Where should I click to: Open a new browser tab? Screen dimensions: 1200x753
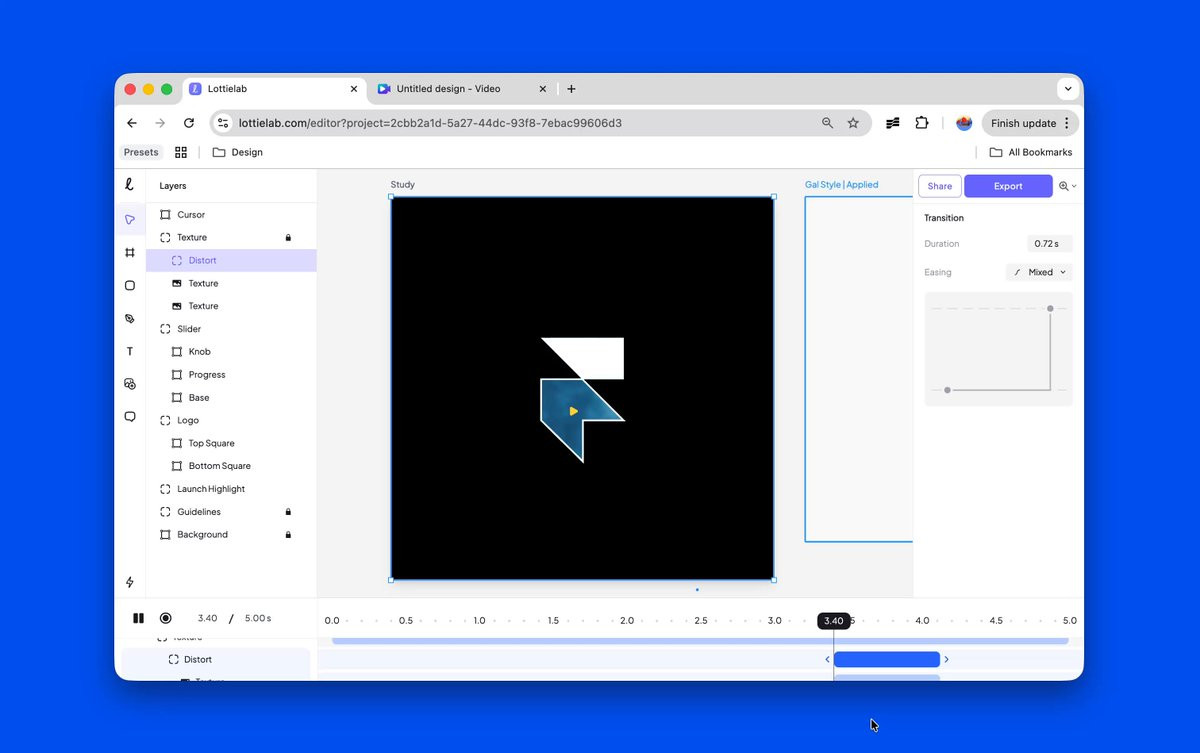571,89
